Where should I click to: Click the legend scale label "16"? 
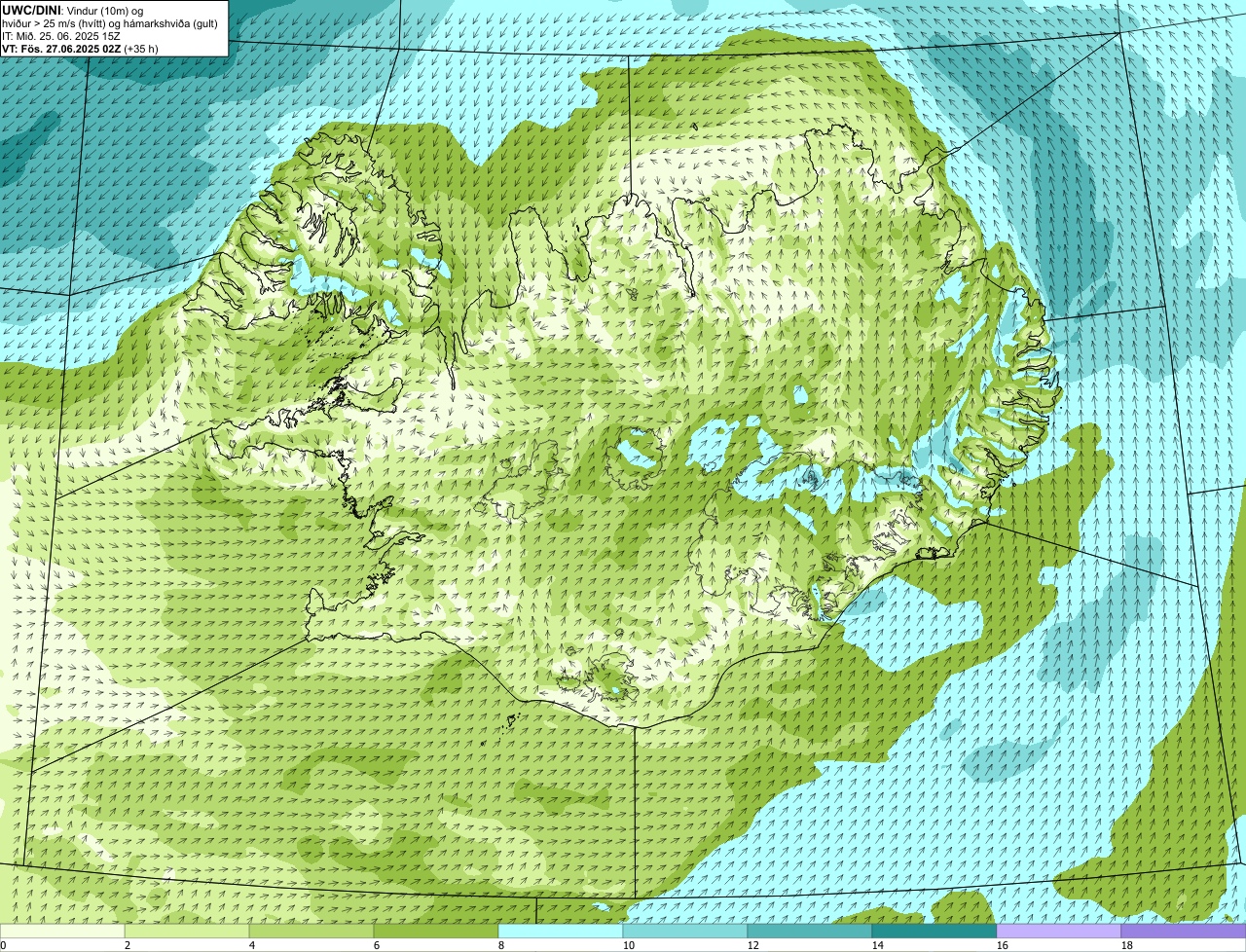click(x=1003, y=945)
